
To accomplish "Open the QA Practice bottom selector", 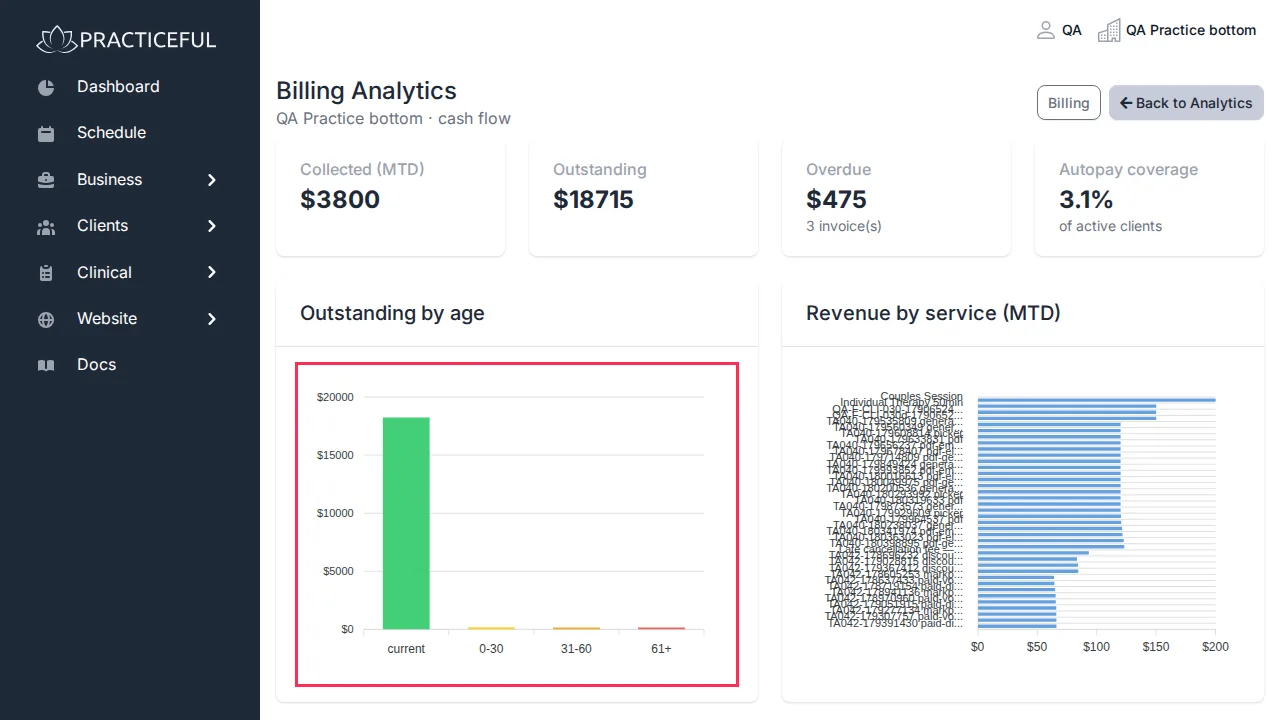I will [1178, 30].
